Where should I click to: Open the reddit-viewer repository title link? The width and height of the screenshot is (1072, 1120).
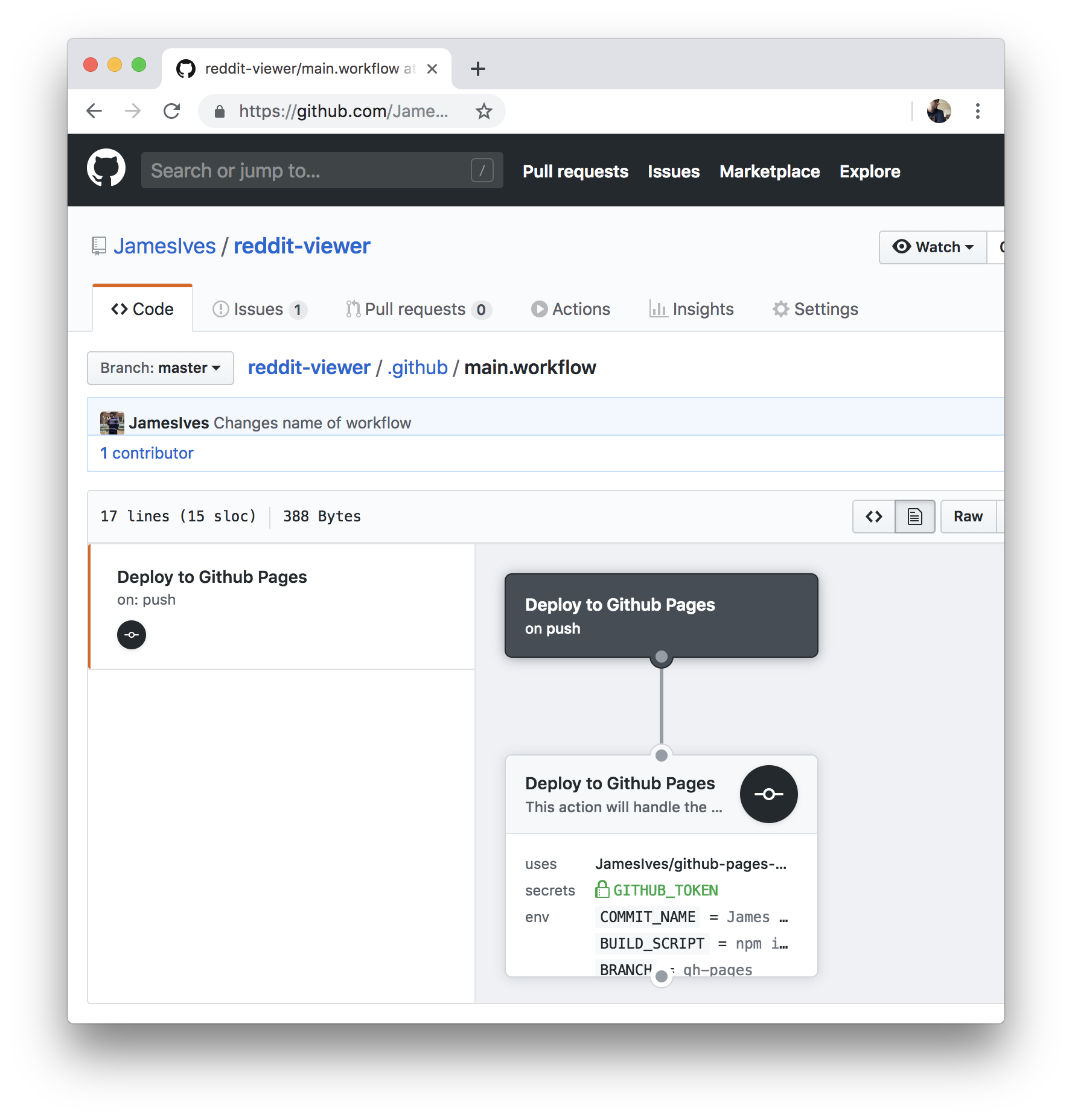click(302, 246)
